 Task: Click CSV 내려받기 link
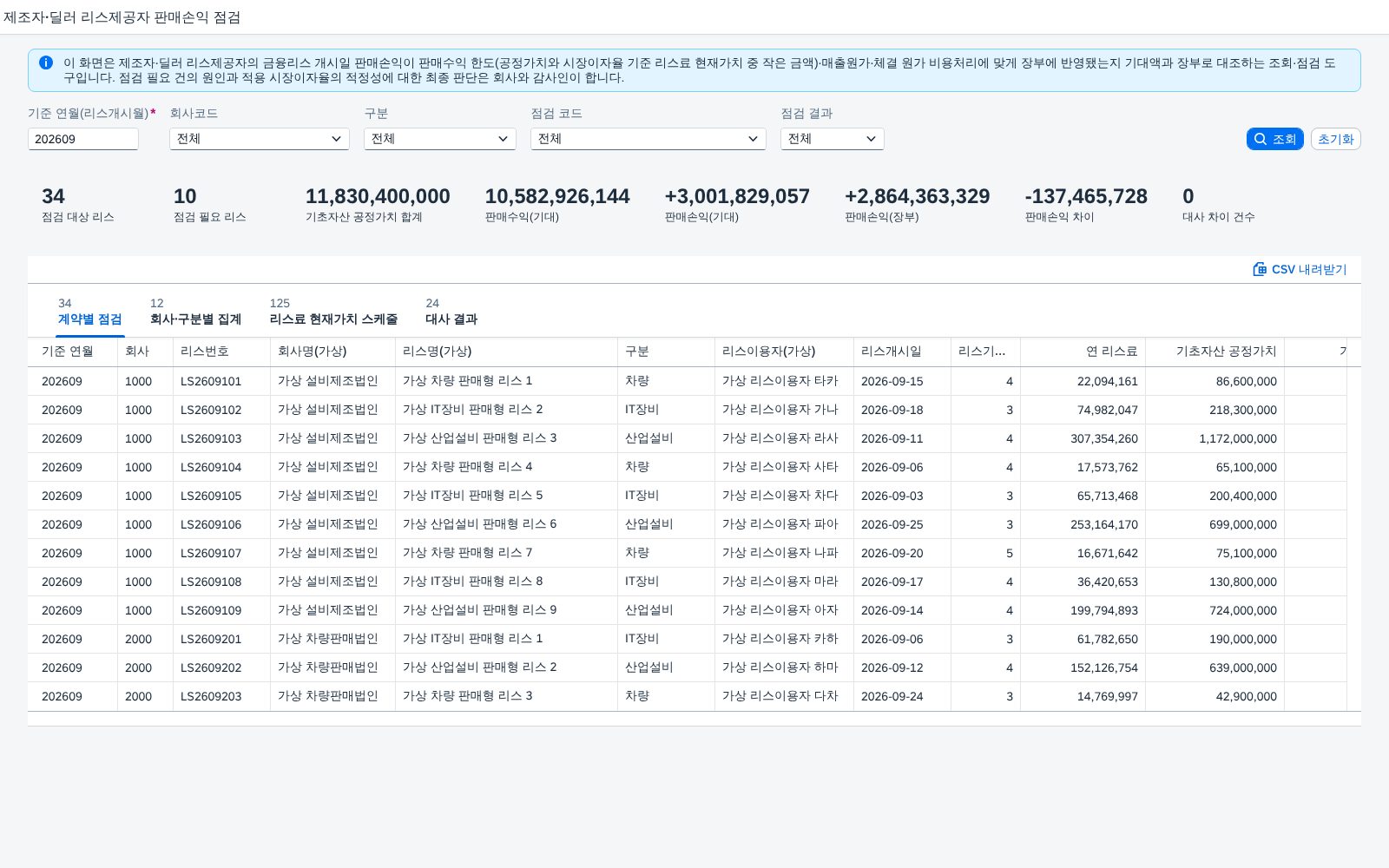point(1300,269)
